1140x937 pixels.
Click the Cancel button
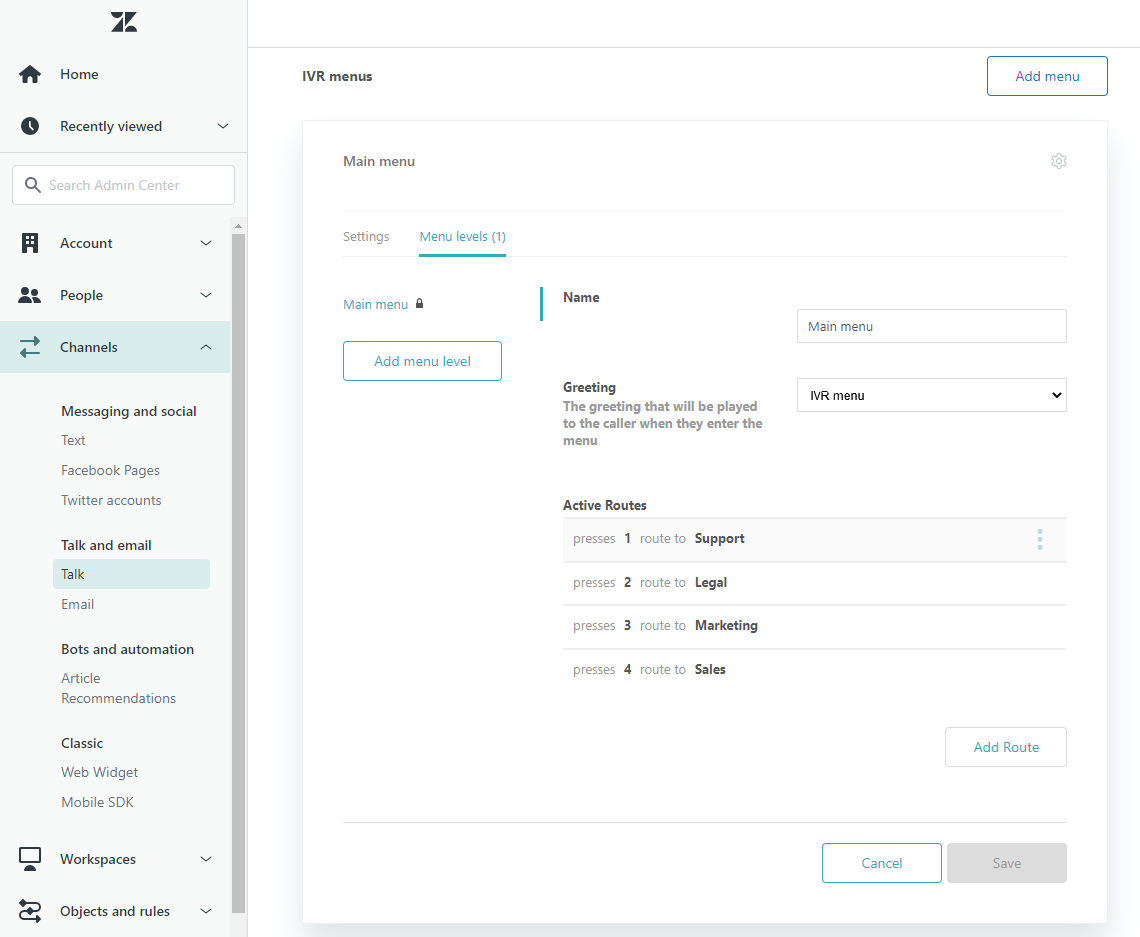pyautogui.click(x=881, y=863)
